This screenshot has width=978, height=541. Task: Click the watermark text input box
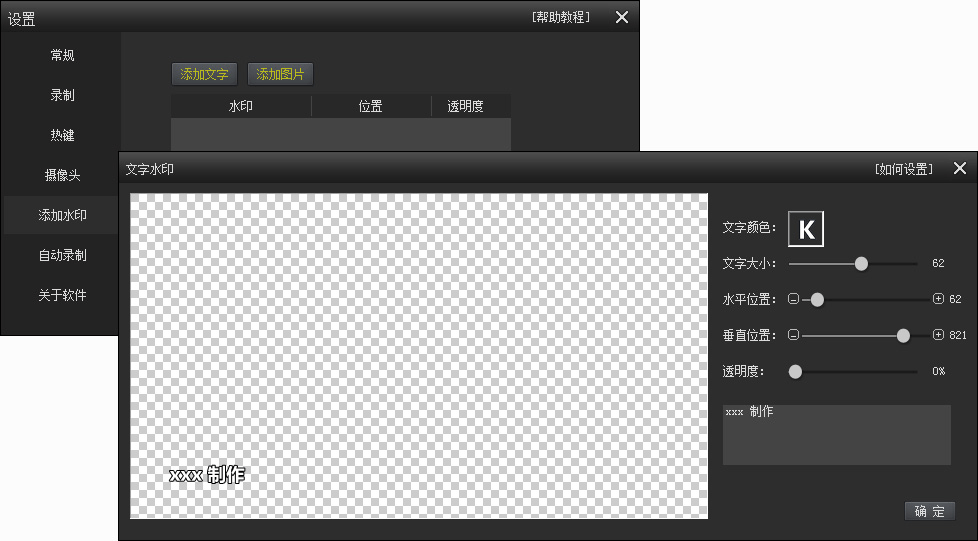coord(836,434)
